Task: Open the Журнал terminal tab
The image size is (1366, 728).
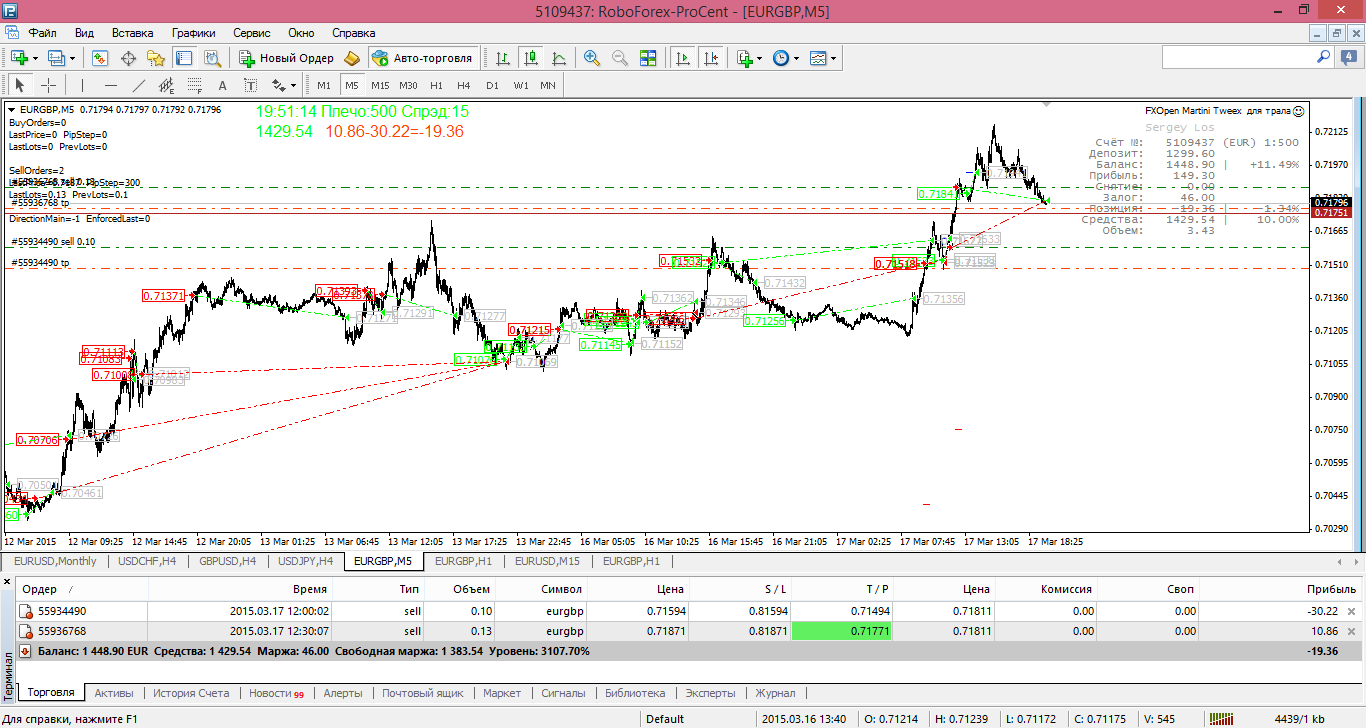Action: pos(775,692)
